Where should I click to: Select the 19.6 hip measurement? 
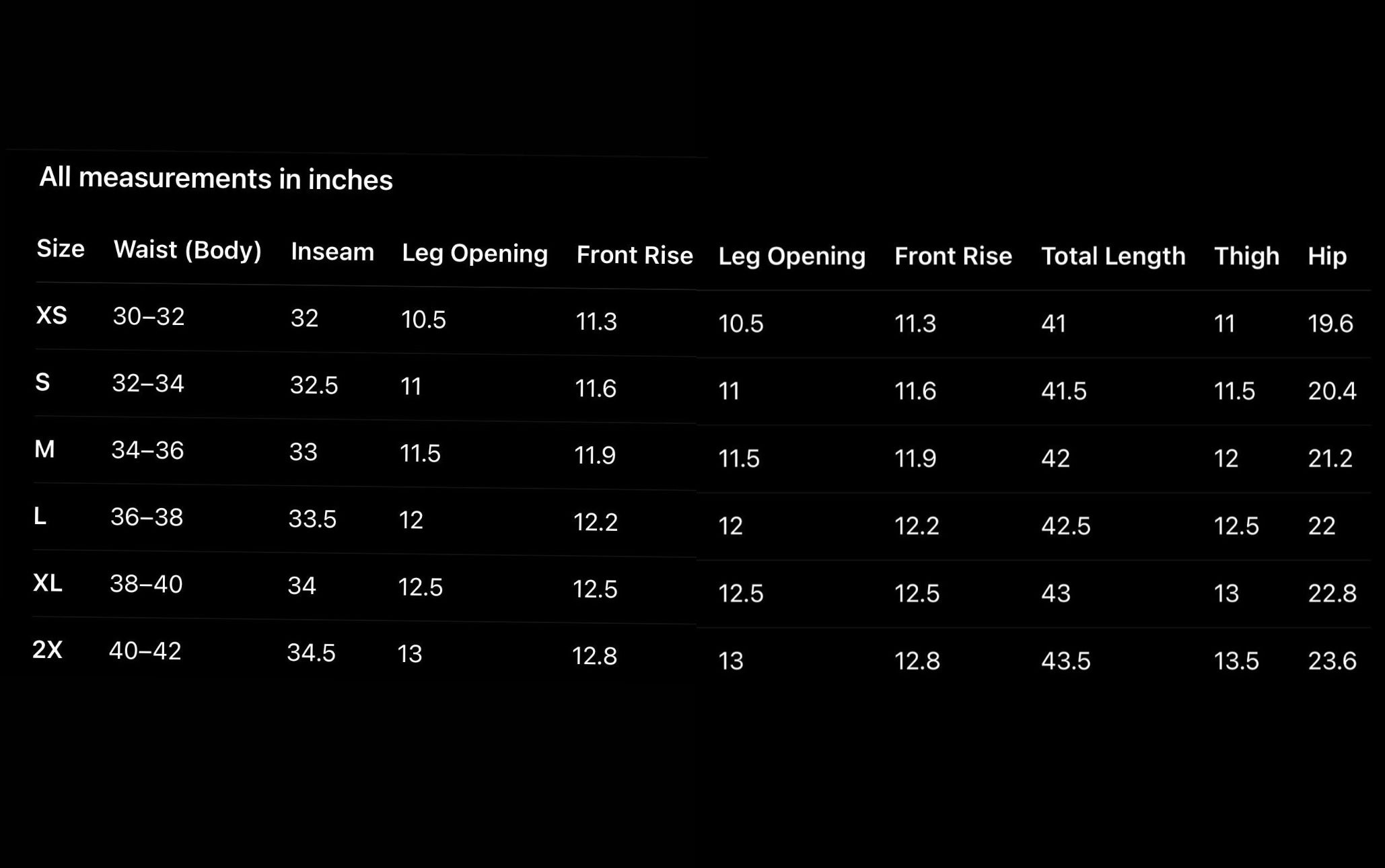pyautogui.click(x=1330, y=324)
